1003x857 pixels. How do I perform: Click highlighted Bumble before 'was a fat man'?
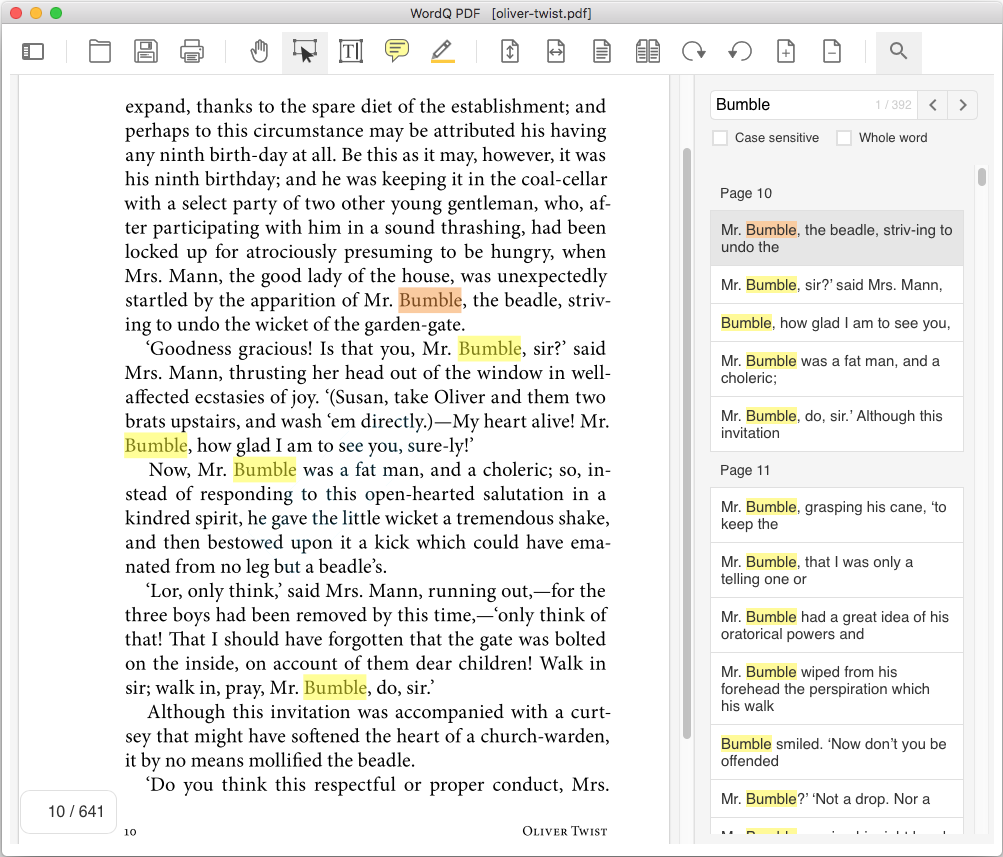tap(265, 469)
